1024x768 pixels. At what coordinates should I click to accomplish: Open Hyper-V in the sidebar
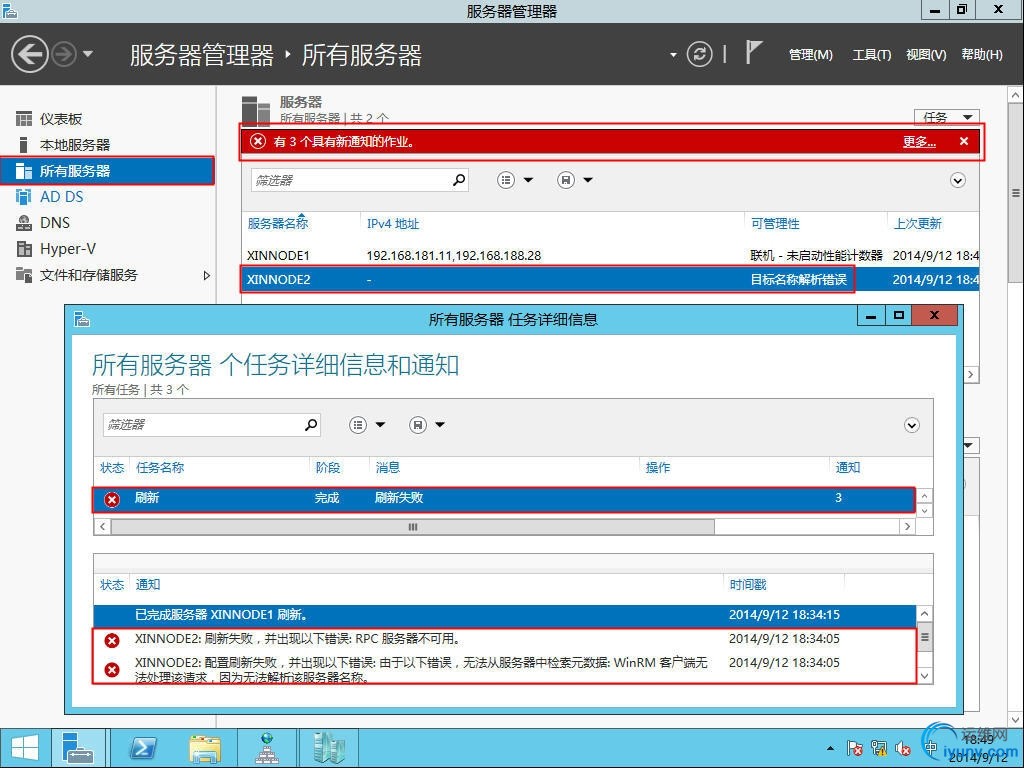click(68, 249)
